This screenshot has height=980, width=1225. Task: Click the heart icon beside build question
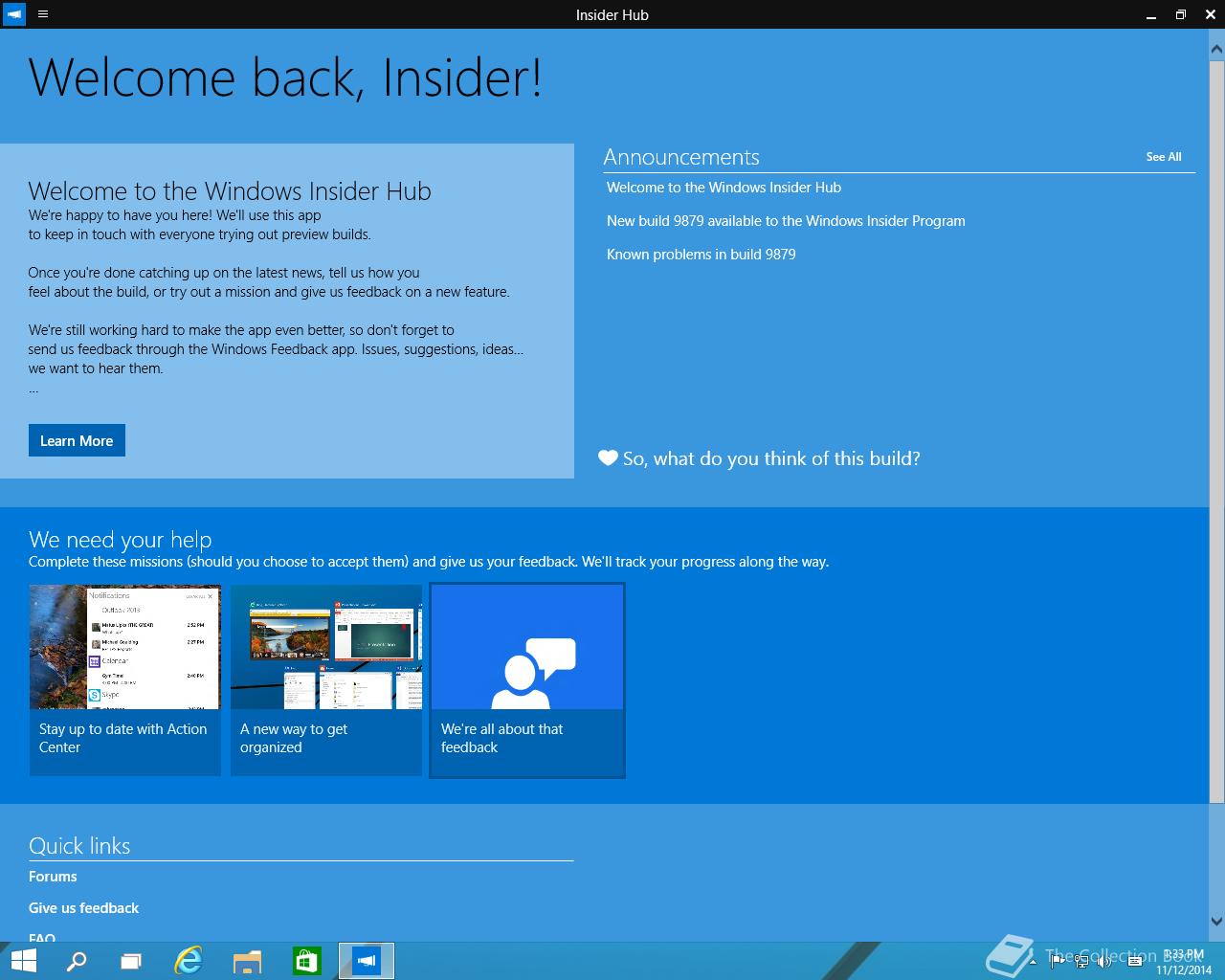(608, 457)
